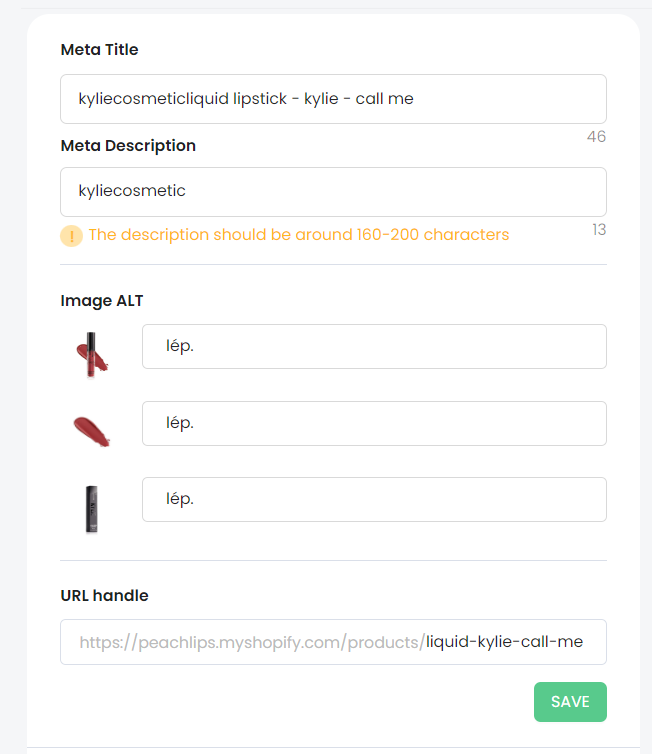Click the Meta Description input field
Viewport: 652px width, 754px height.
[x=333, y=192]
